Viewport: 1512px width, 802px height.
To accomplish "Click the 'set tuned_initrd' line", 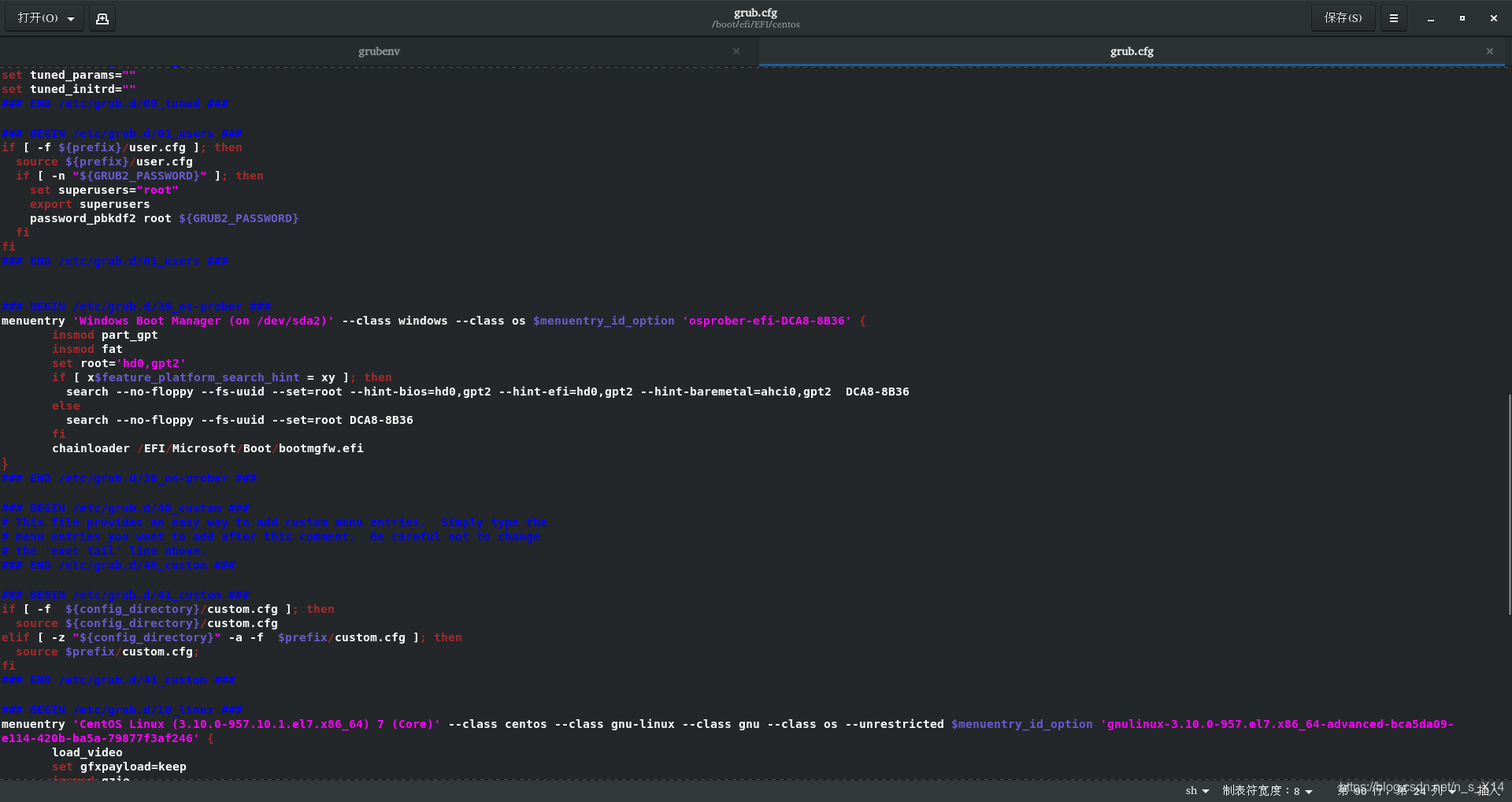I will click(69, 89).
